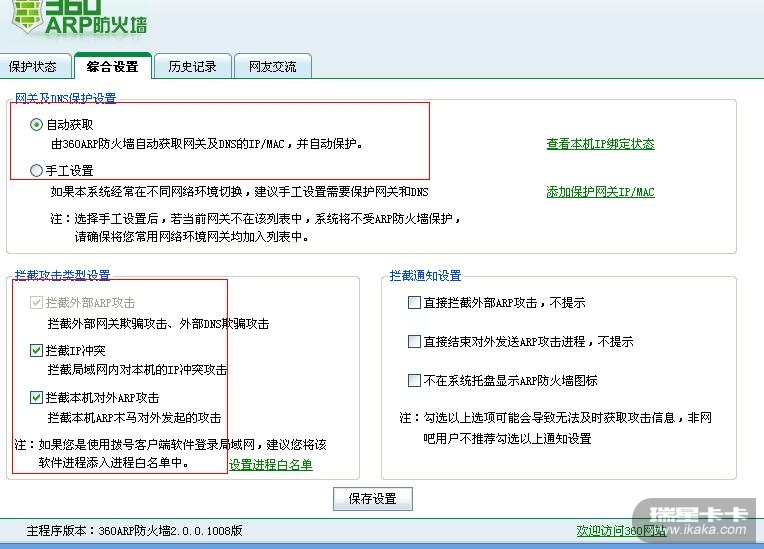Click the 360 ARP防火墙 shield logo
The height and width of the screenshot is (549, 764).
27,16
